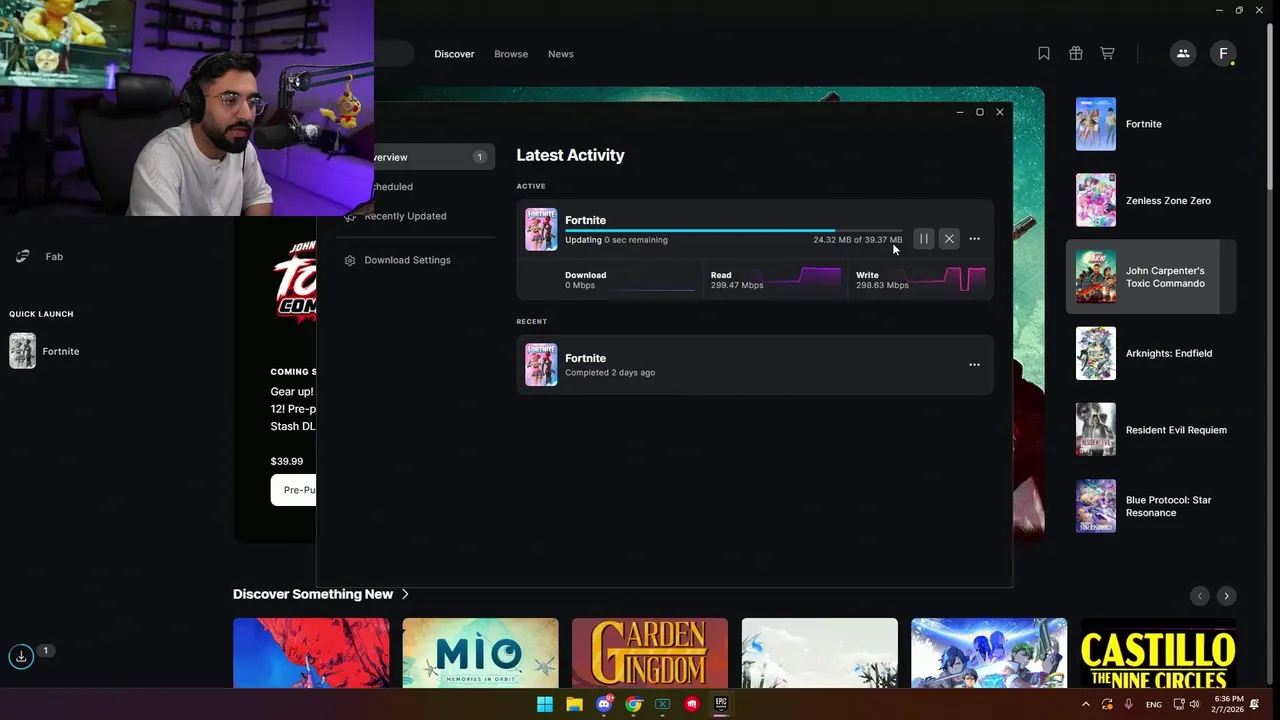1280x720 pixels.
Task: Show next Discover carousel items
Action: [x=1226, y=596]
